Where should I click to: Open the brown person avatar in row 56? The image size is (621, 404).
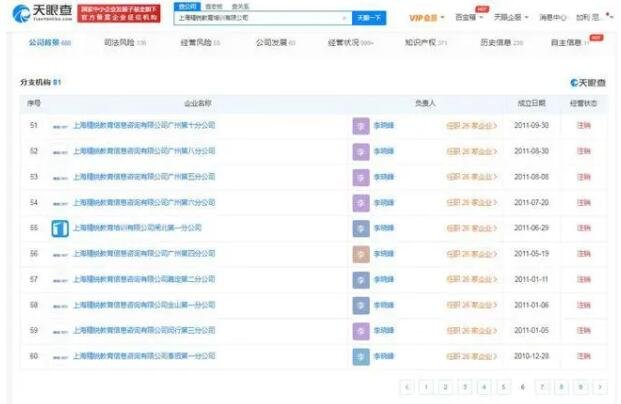click(x=361, y=254)
